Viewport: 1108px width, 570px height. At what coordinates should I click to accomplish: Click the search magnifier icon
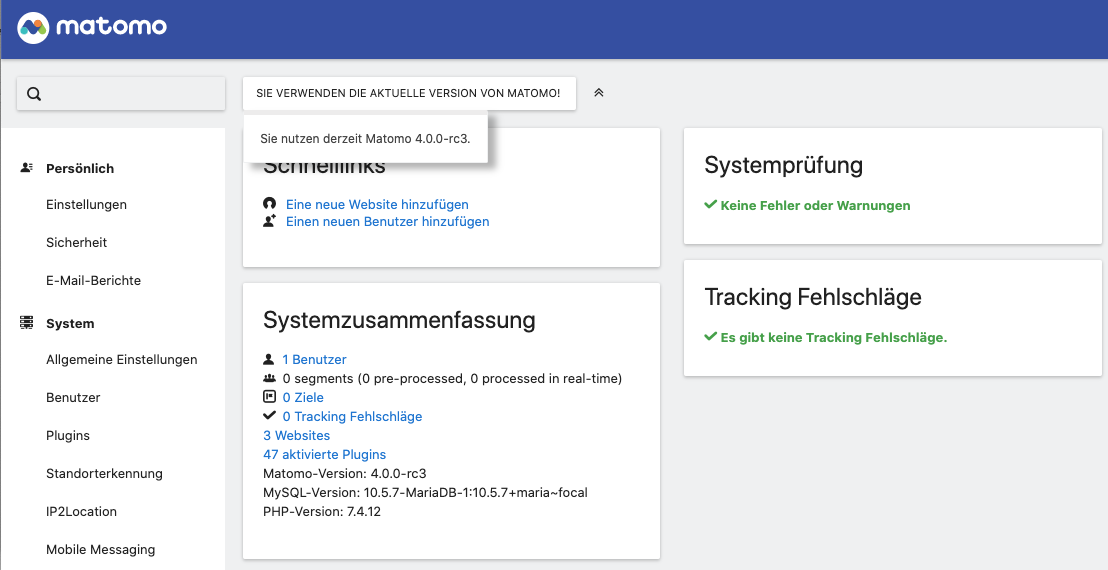pos(34,94)
